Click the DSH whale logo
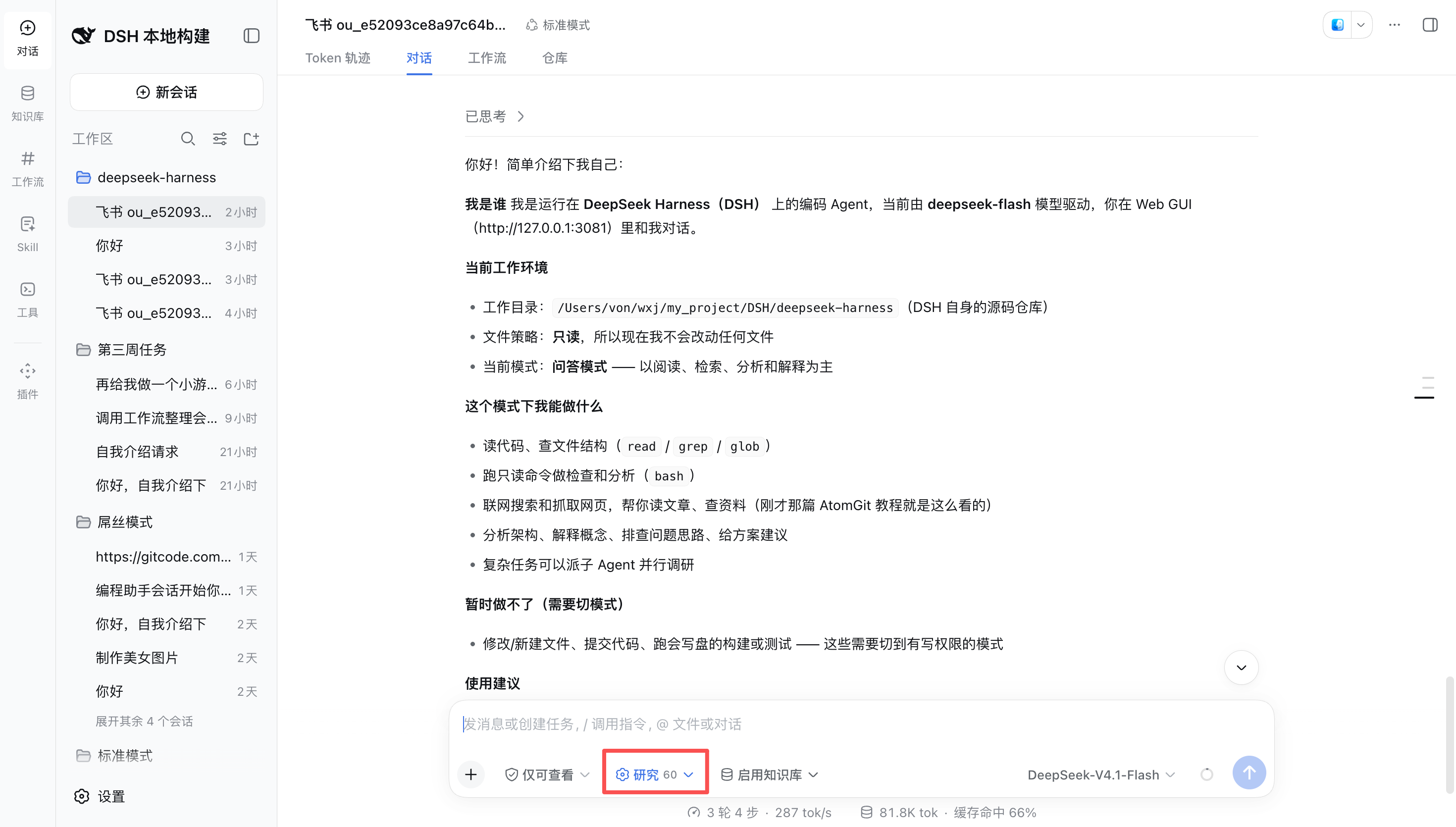The width and height of the screenshot is (1456, 827). coord(84,36)
